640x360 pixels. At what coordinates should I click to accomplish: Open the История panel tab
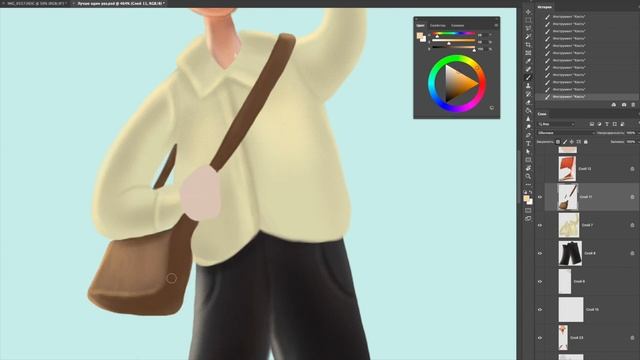(x=544, y=7)
